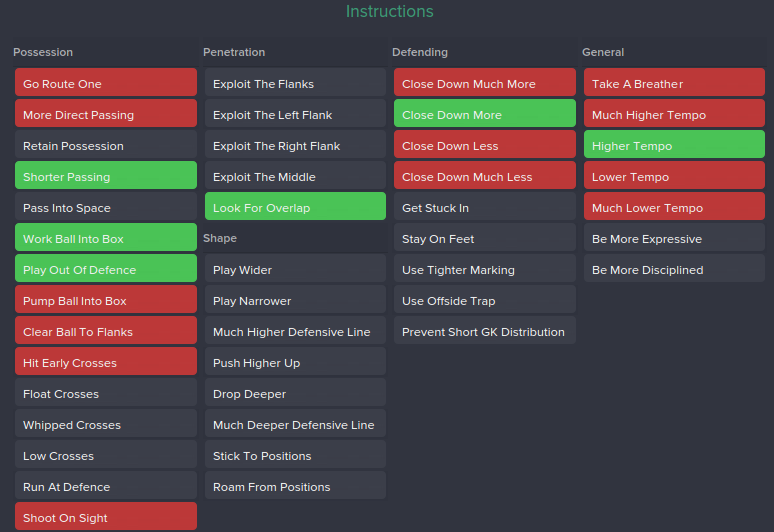Turn off Look For Overlap
Screen dimensions: 774x532
[x=295, y=206]
